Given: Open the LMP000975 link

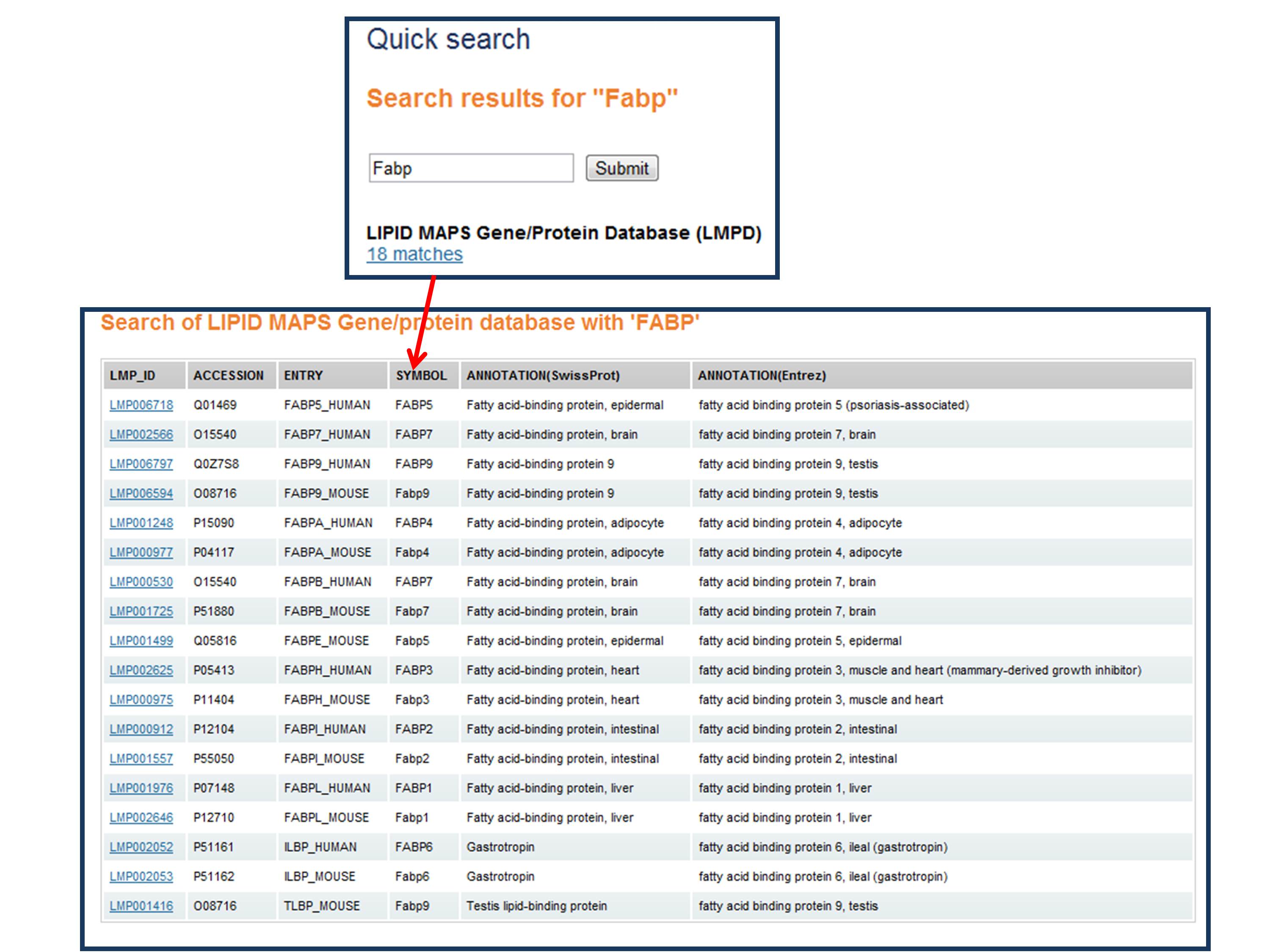Looking at the screenshot, I should 141,699.
